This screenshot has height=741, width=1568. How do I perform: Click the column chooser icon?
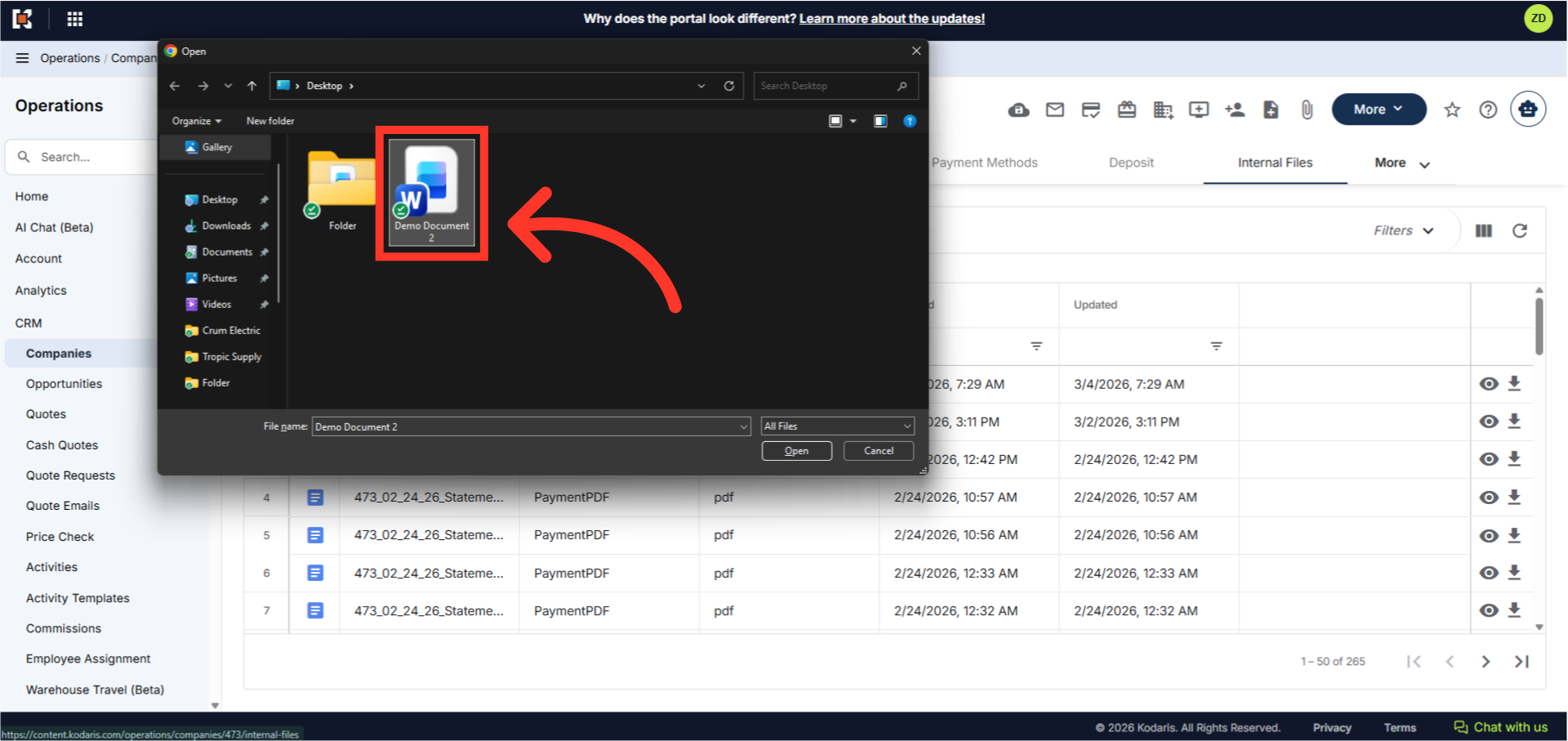pos(1484,231)
